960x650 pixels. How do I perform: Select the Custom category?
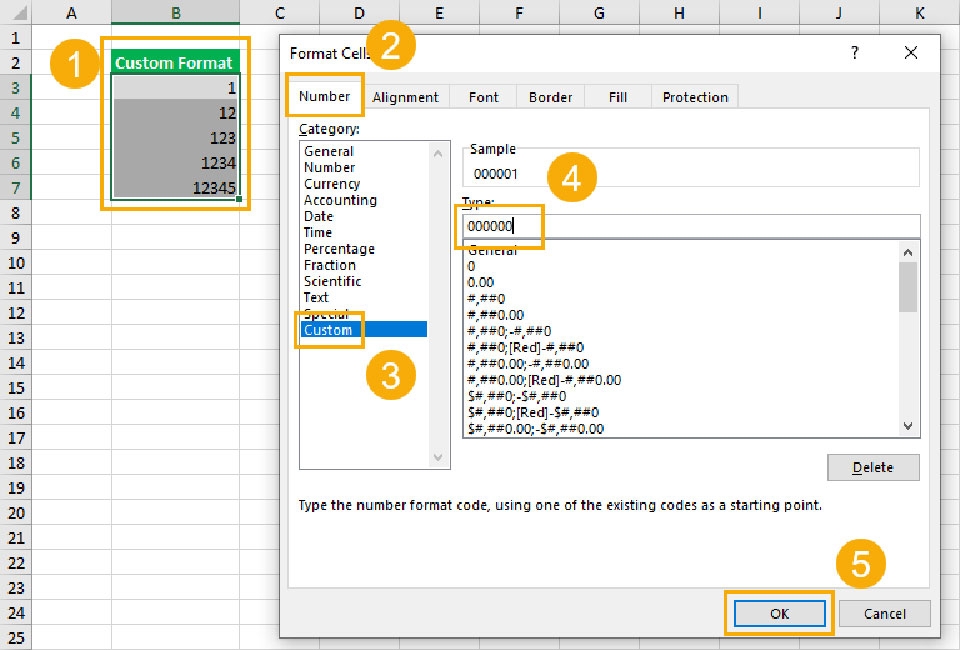[x=364, y=329]
